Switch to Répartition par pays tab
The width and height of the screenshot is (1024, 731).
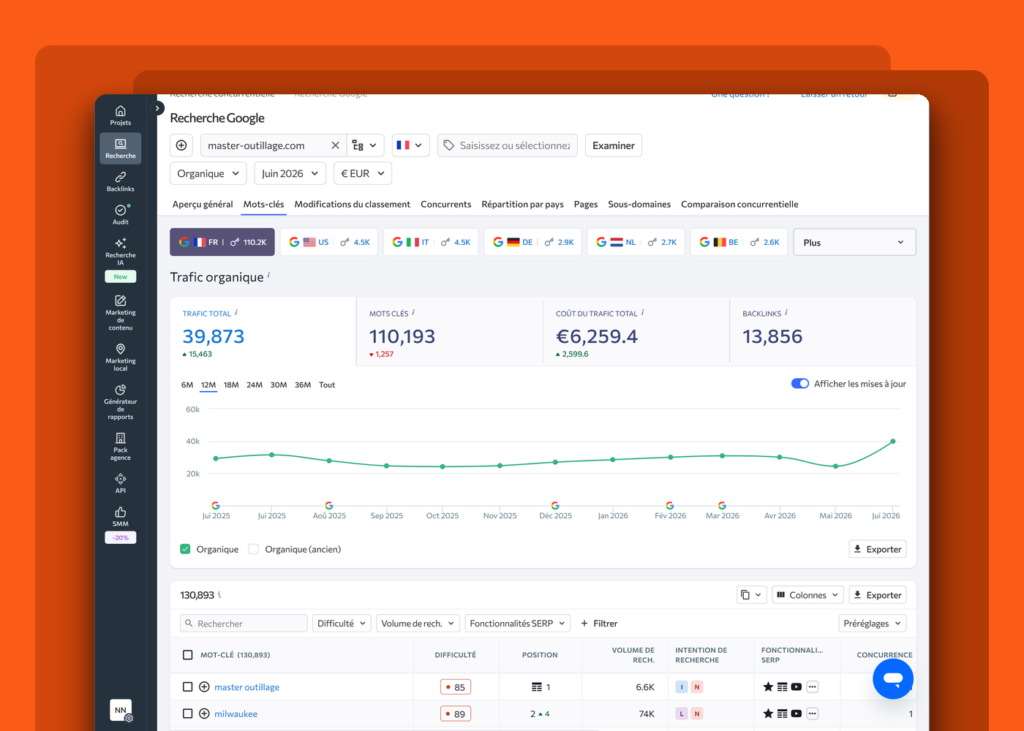(522, 204)
